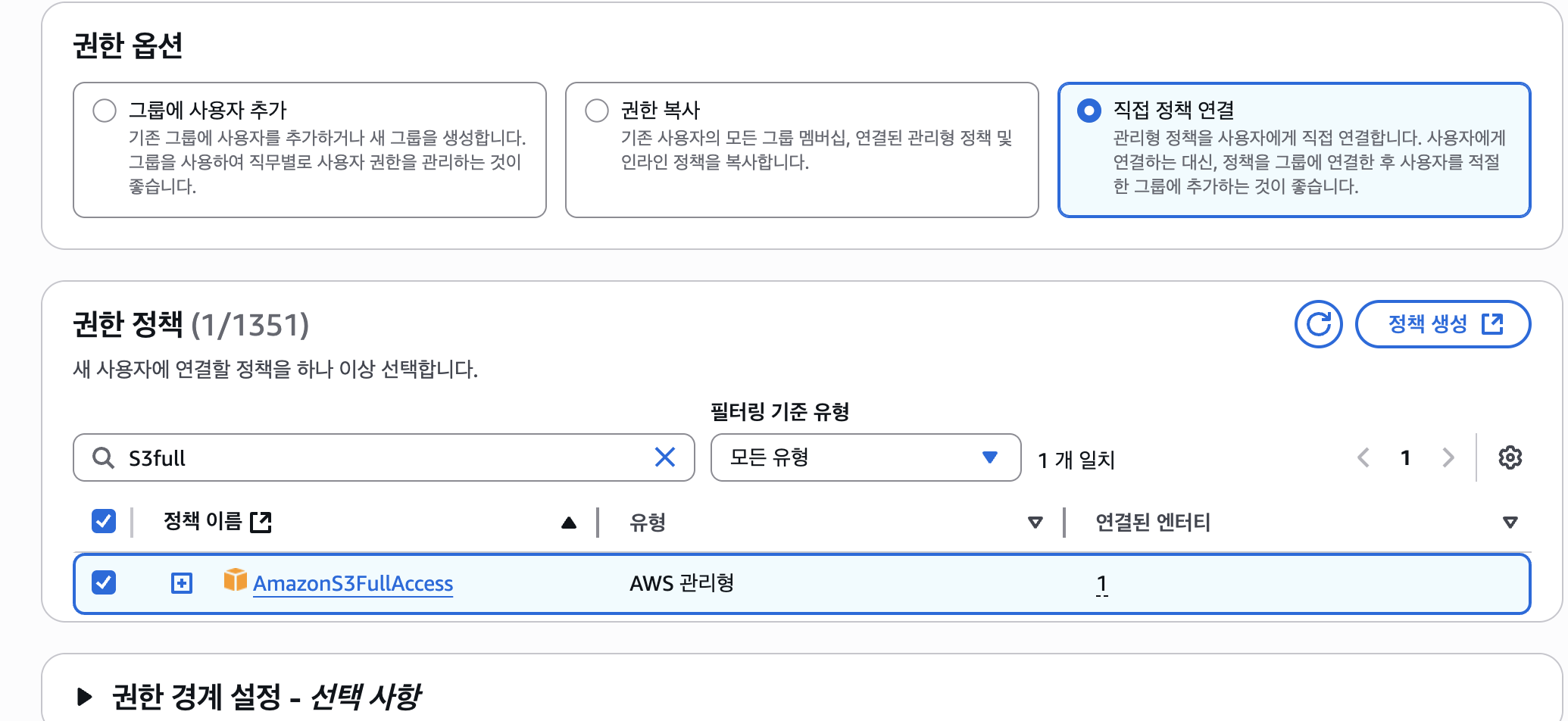Click the orange AWS managed policy box icon
The image size is (1568, 721).
pyautogui.click(x=236, y=580)
